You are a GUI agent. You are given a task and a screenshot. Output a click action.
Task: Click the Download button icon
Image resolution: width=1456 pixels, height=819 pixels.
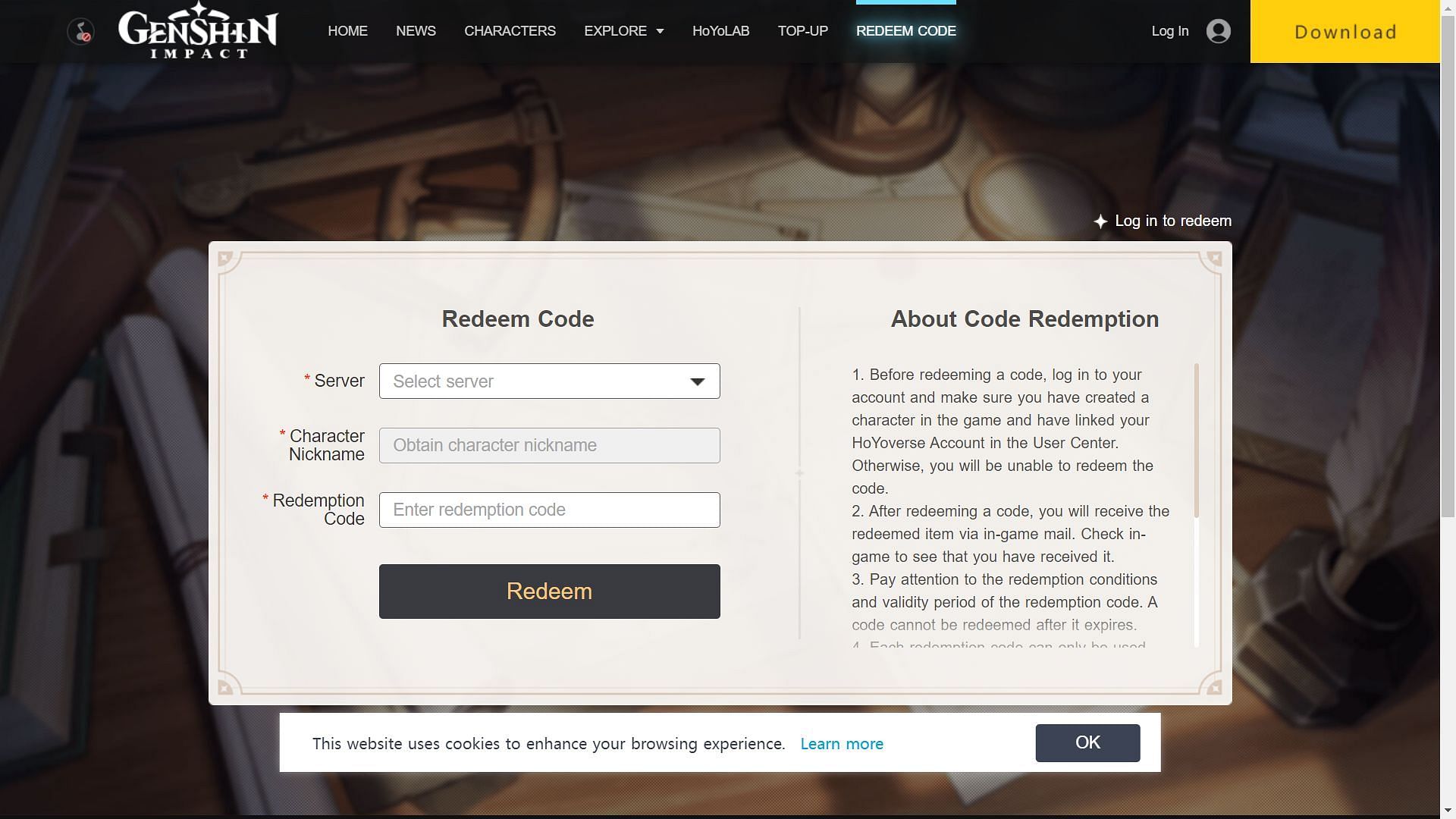1345,31
